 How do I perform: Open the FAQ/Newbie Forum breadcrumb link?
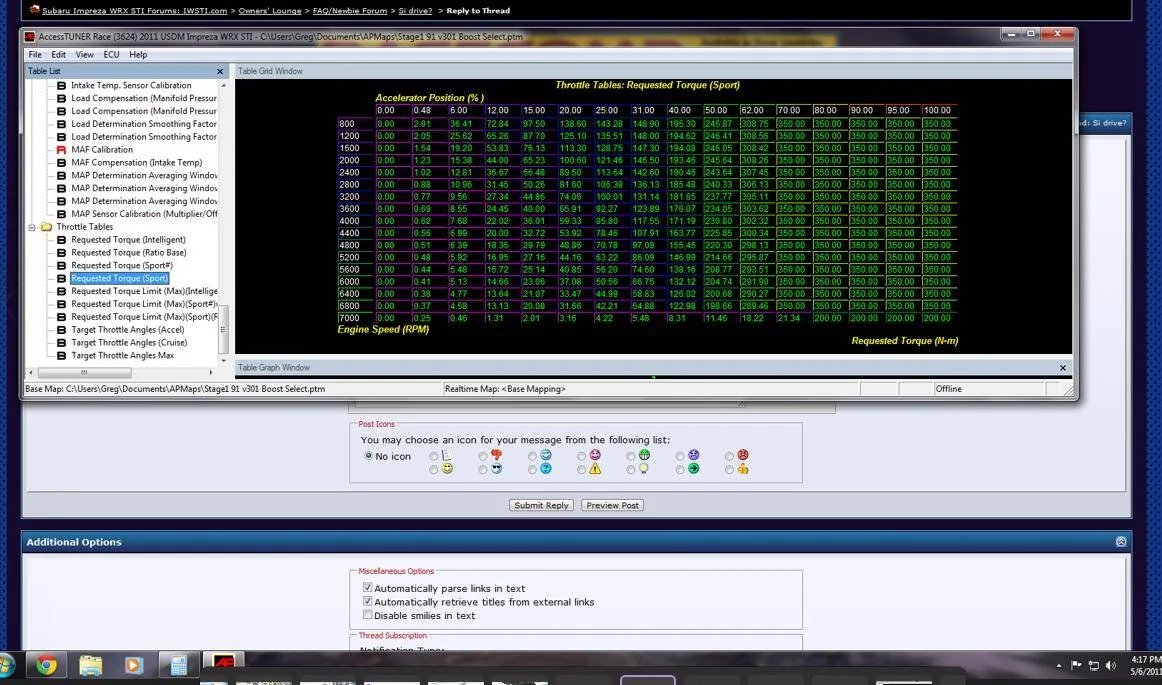pyautogui.click(x=350, y=10)
